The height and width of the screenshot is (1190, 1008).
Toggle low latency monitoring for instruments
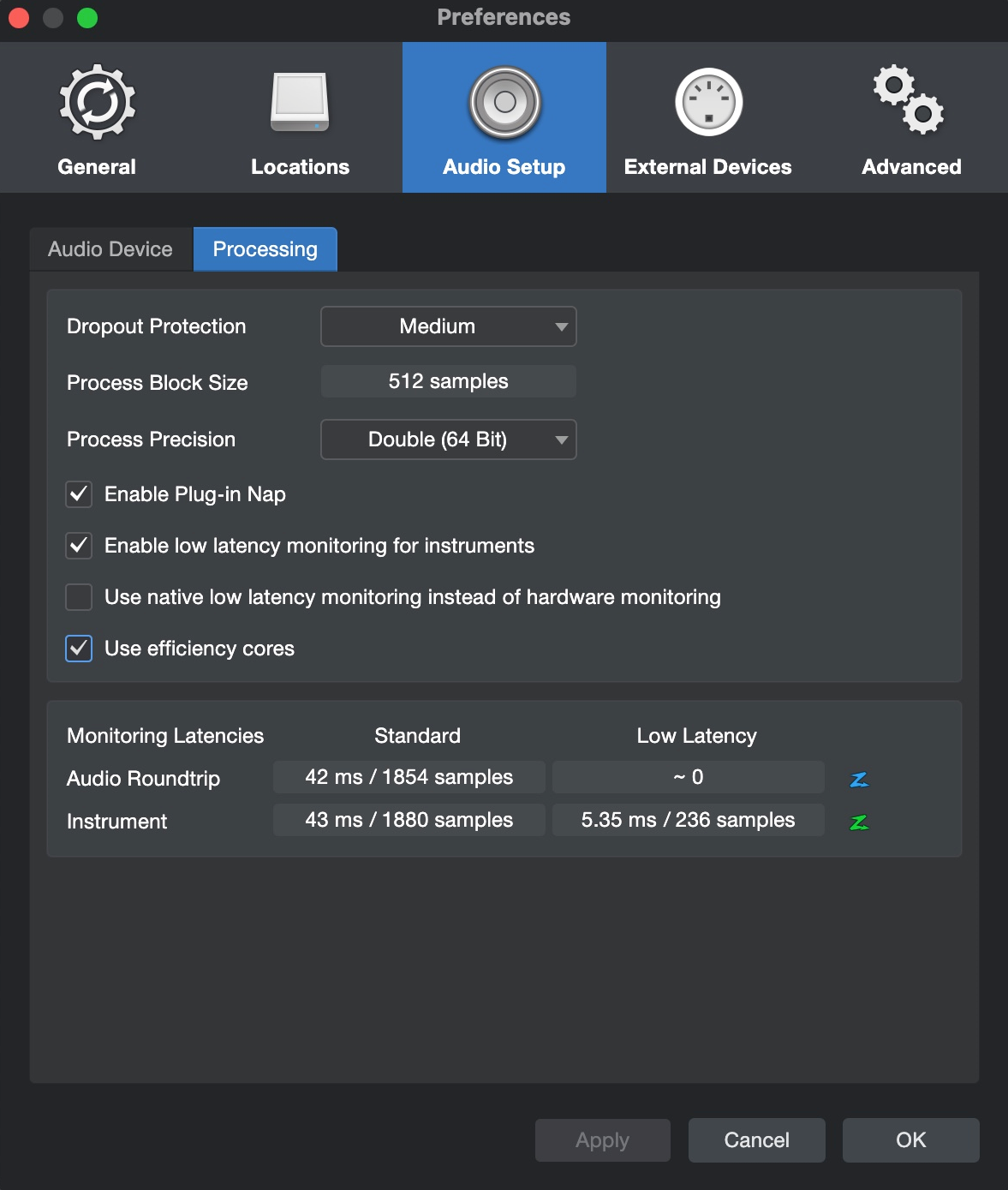[x=79, y=546]
